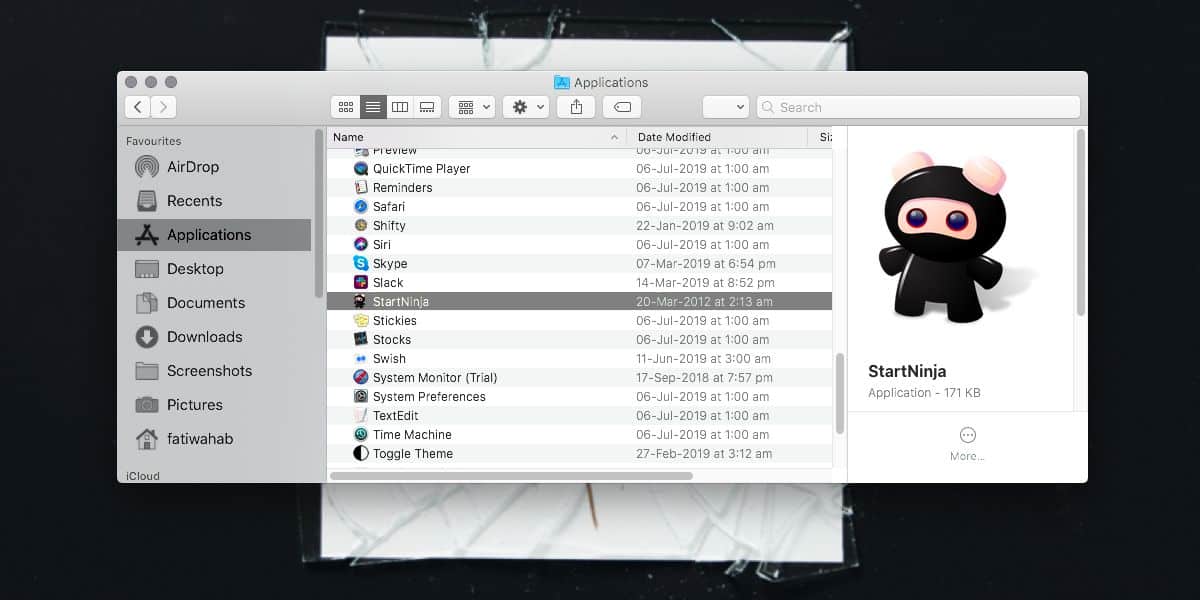Open the fatiwahab home folder
This screenshot has height=600, width=1200.
tap(214, 439)
